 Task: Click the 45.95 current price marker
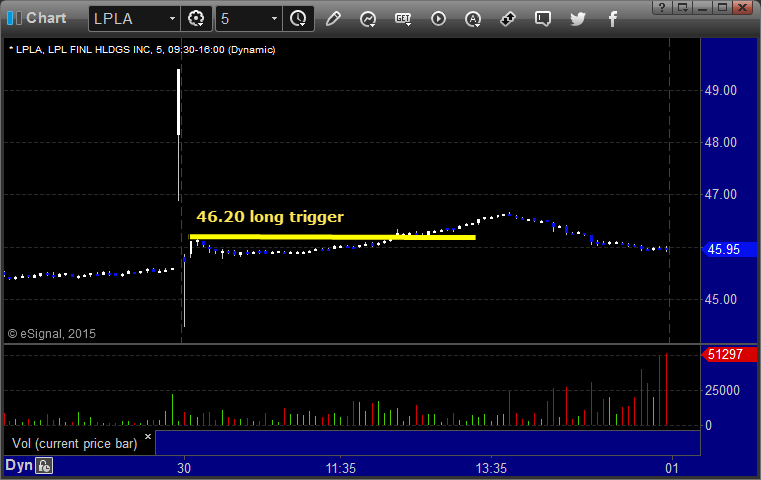point(729,249)
